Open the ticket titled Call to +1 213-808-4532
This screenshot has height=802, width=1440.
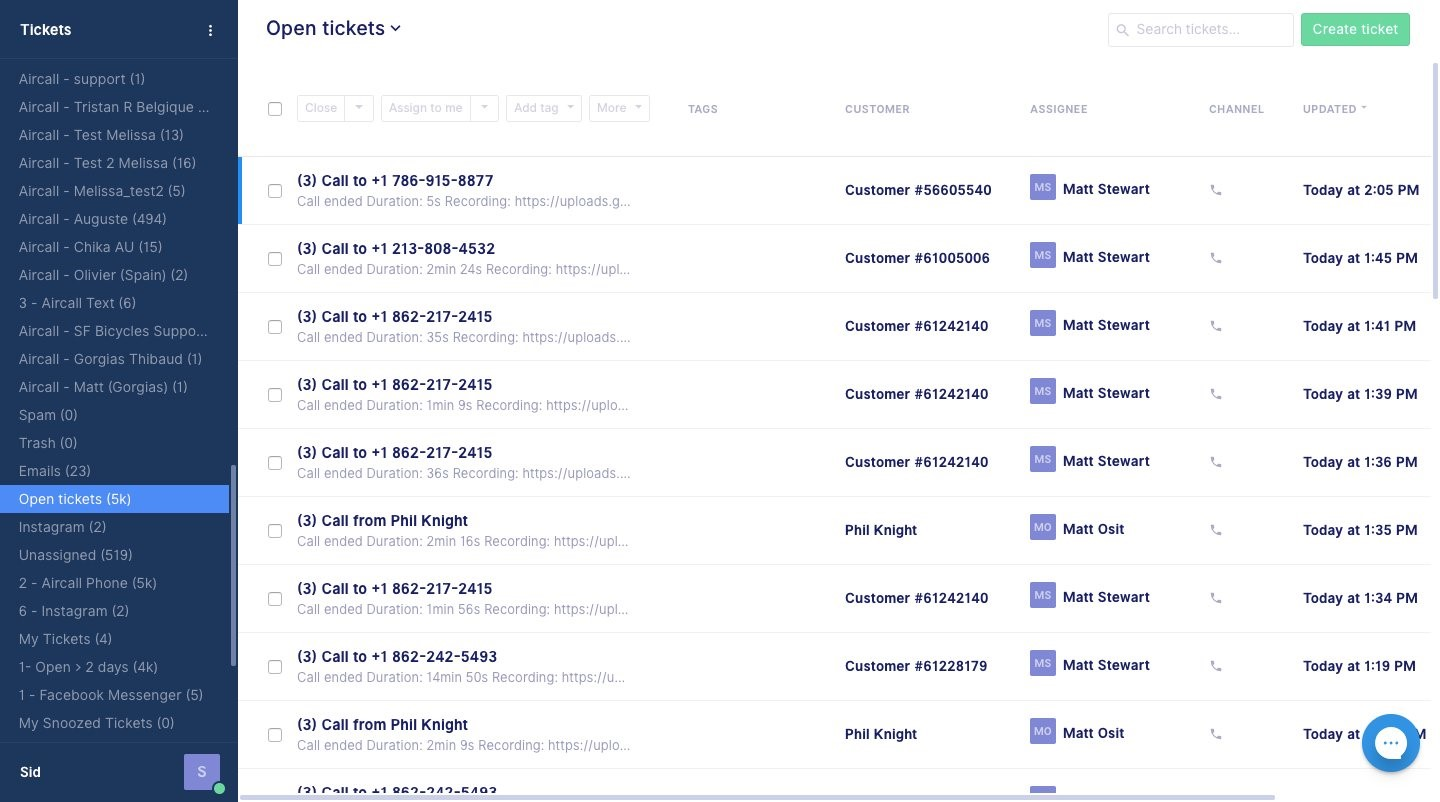[396, 248]
